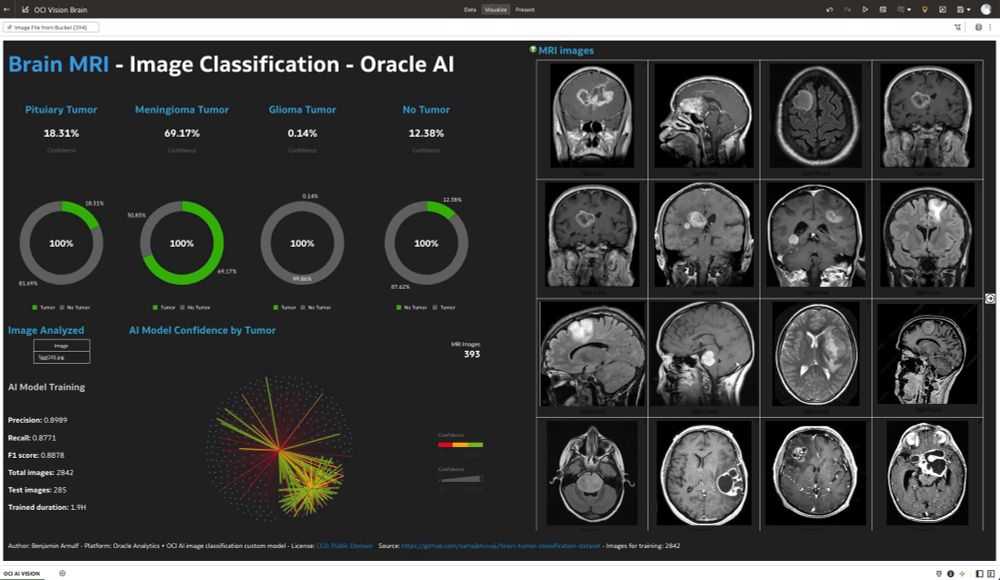Screen dimensions: 1000x580
Task: Select the sagittal MRI thumbnail second in top row
Action: 703,115
